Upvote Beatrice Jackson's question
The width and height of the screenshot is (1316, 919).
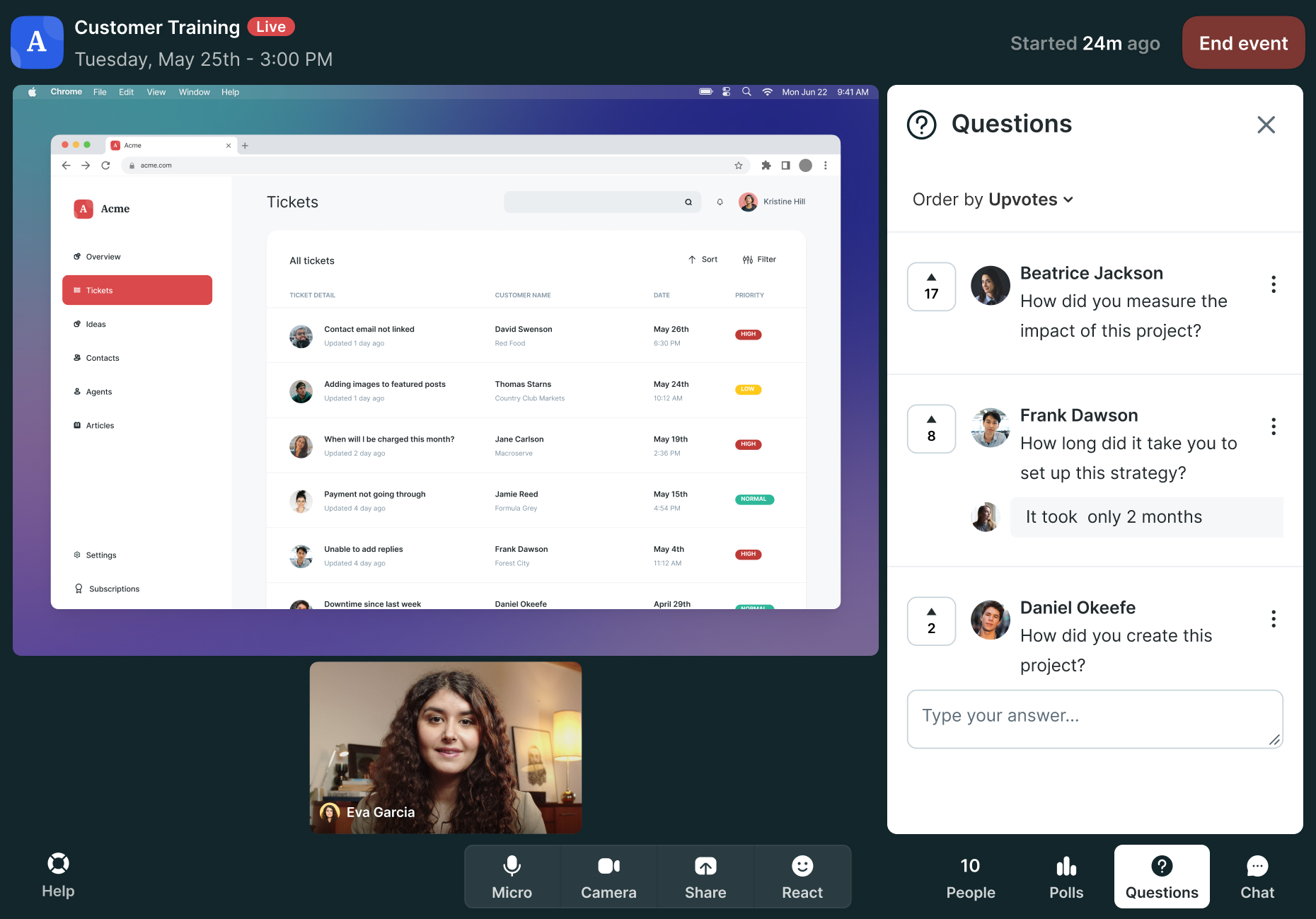tap(931, 287)
